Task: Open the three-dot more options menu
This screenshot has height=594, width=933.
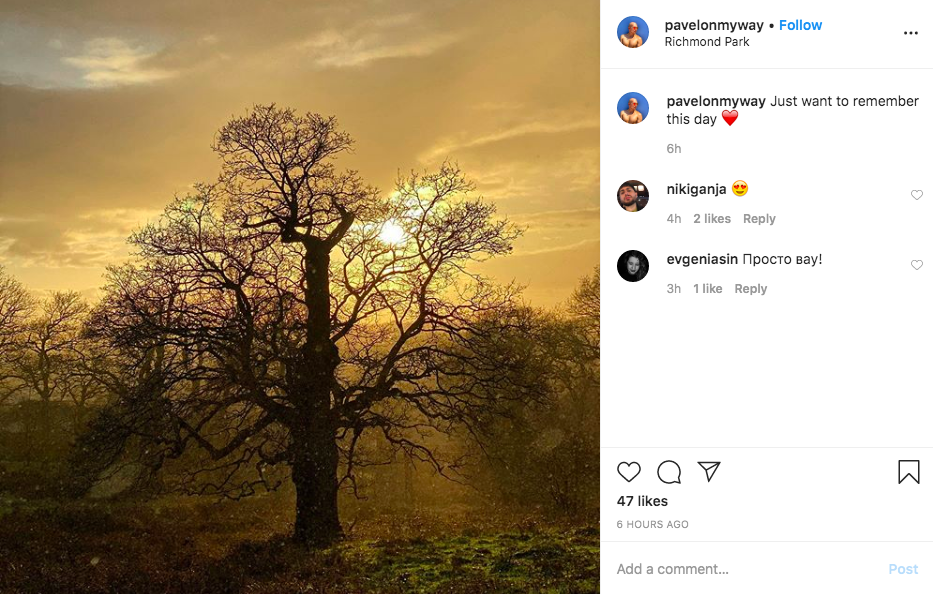Action: (x=910, y=33)
